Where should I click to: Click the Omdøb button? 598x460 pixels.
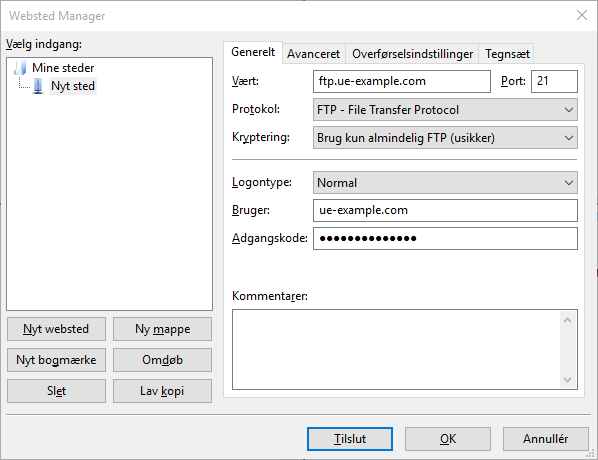(162, 360)
